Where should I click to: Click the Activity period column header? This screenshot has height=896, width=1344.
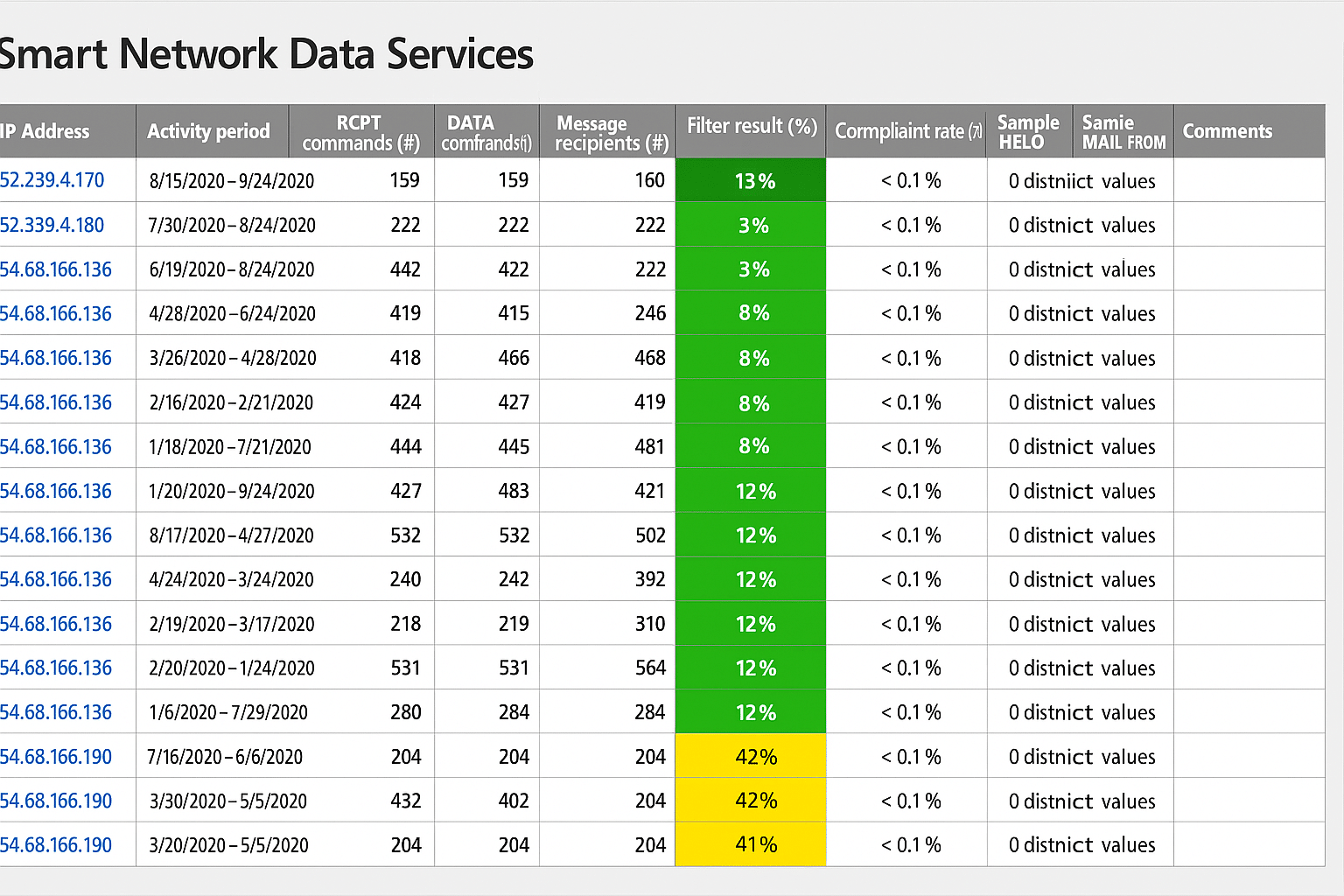click(x=208, y=131)
